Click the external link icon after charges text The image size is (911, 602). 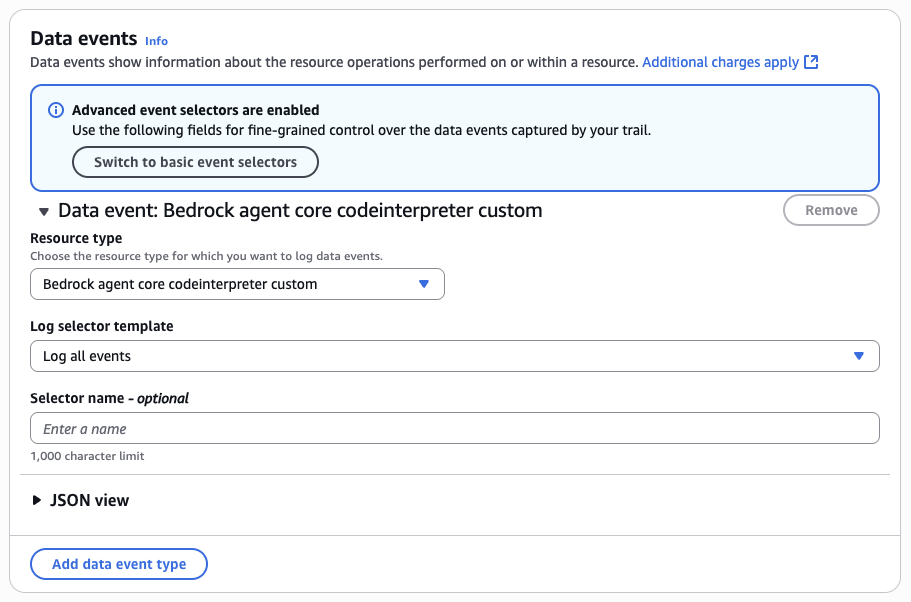tap(811, 62)
